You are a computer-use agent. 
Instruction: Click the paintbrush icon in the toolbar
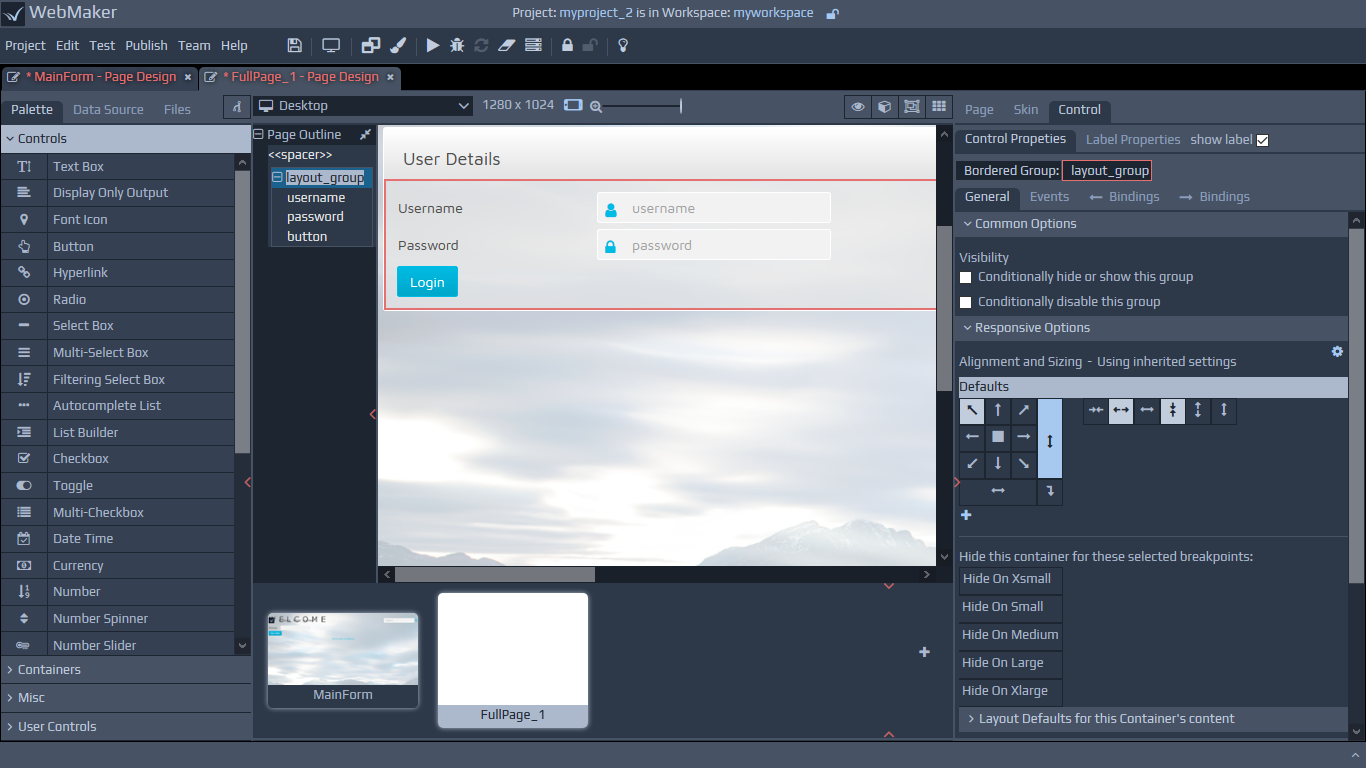(x=397, y=45)
